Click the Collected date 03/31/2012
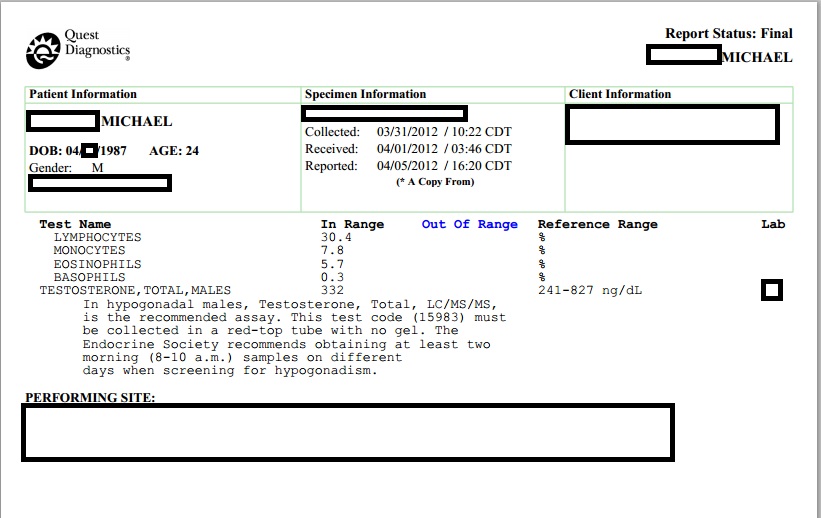The height and width of the screenshot is (518, 821). (407, 132)
